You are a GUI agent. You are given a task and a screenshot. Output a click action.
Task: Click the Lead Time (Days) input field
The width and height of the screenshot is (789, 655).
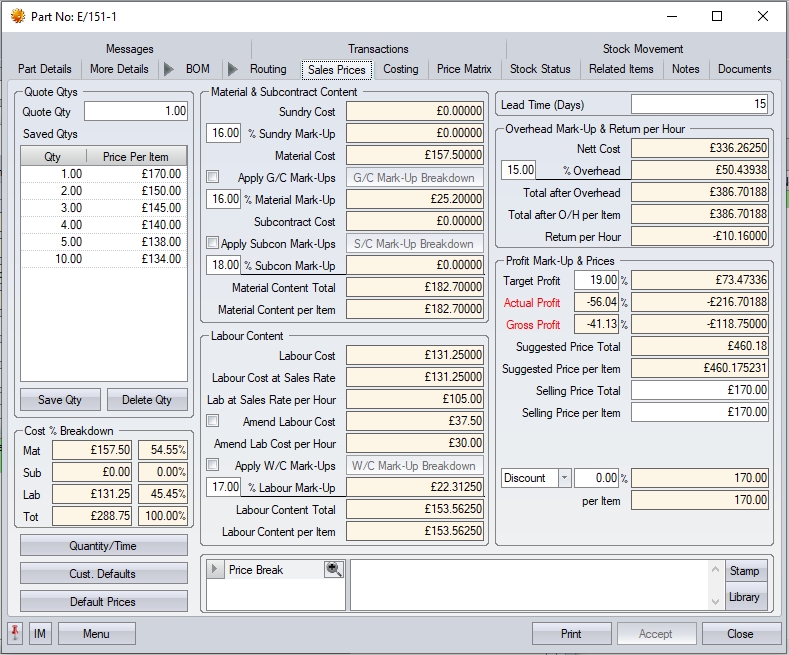click(699, 104)
